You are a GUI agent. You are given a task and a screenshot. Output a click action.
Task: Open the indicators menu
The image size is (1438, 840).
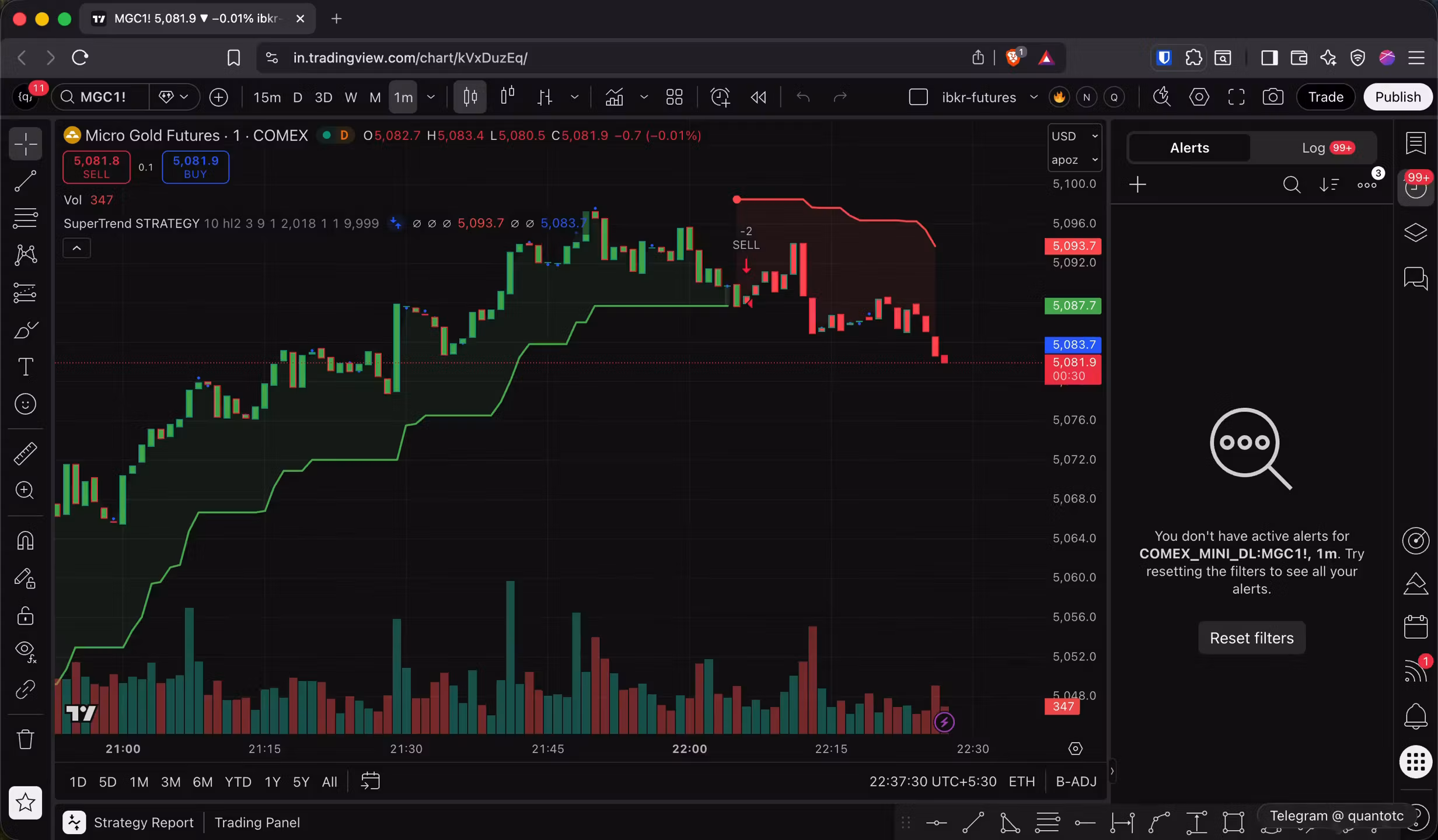coord(614,97)
